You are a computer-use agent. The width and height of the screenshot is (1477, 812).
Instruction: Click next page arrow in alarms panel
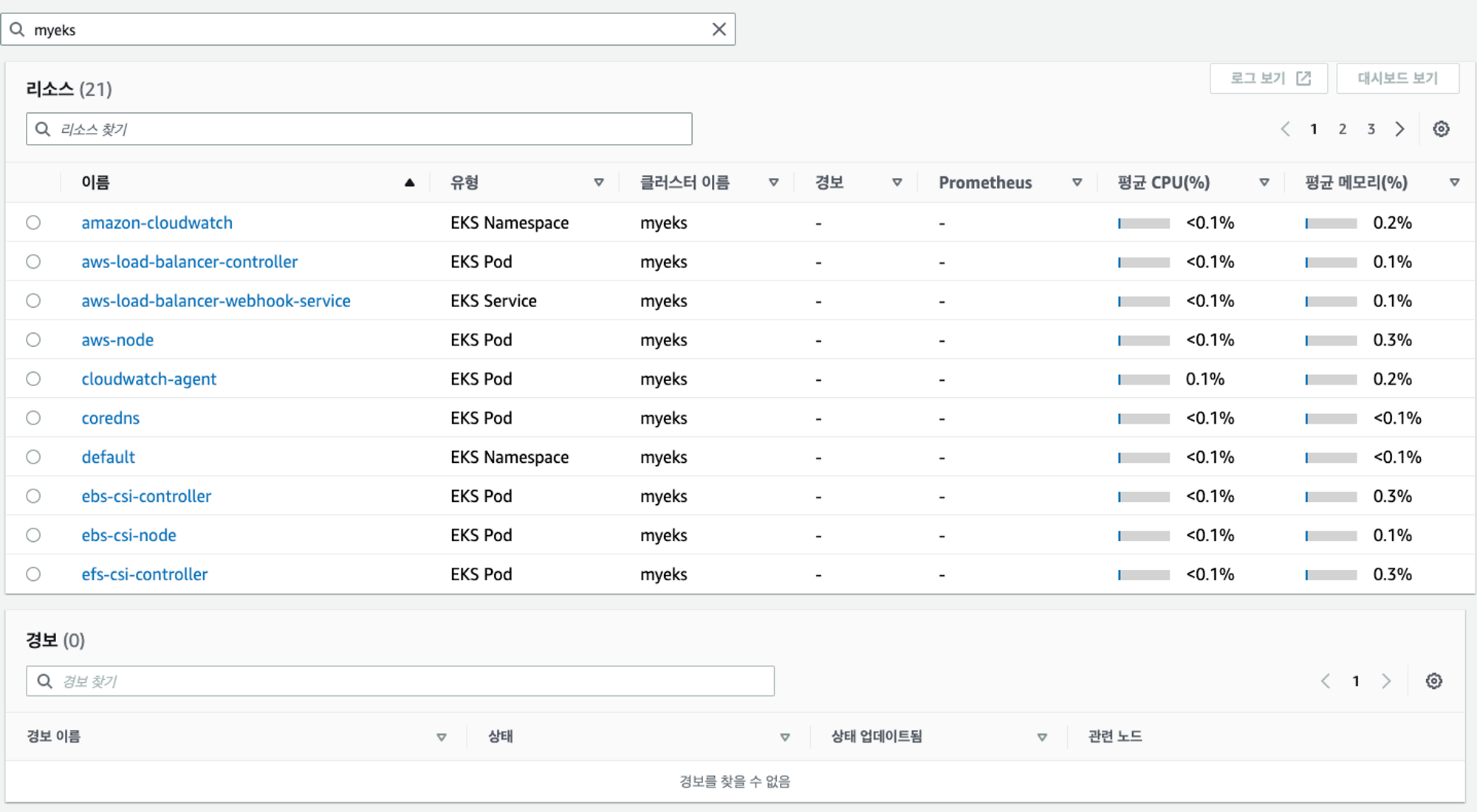coord(1386,681)
